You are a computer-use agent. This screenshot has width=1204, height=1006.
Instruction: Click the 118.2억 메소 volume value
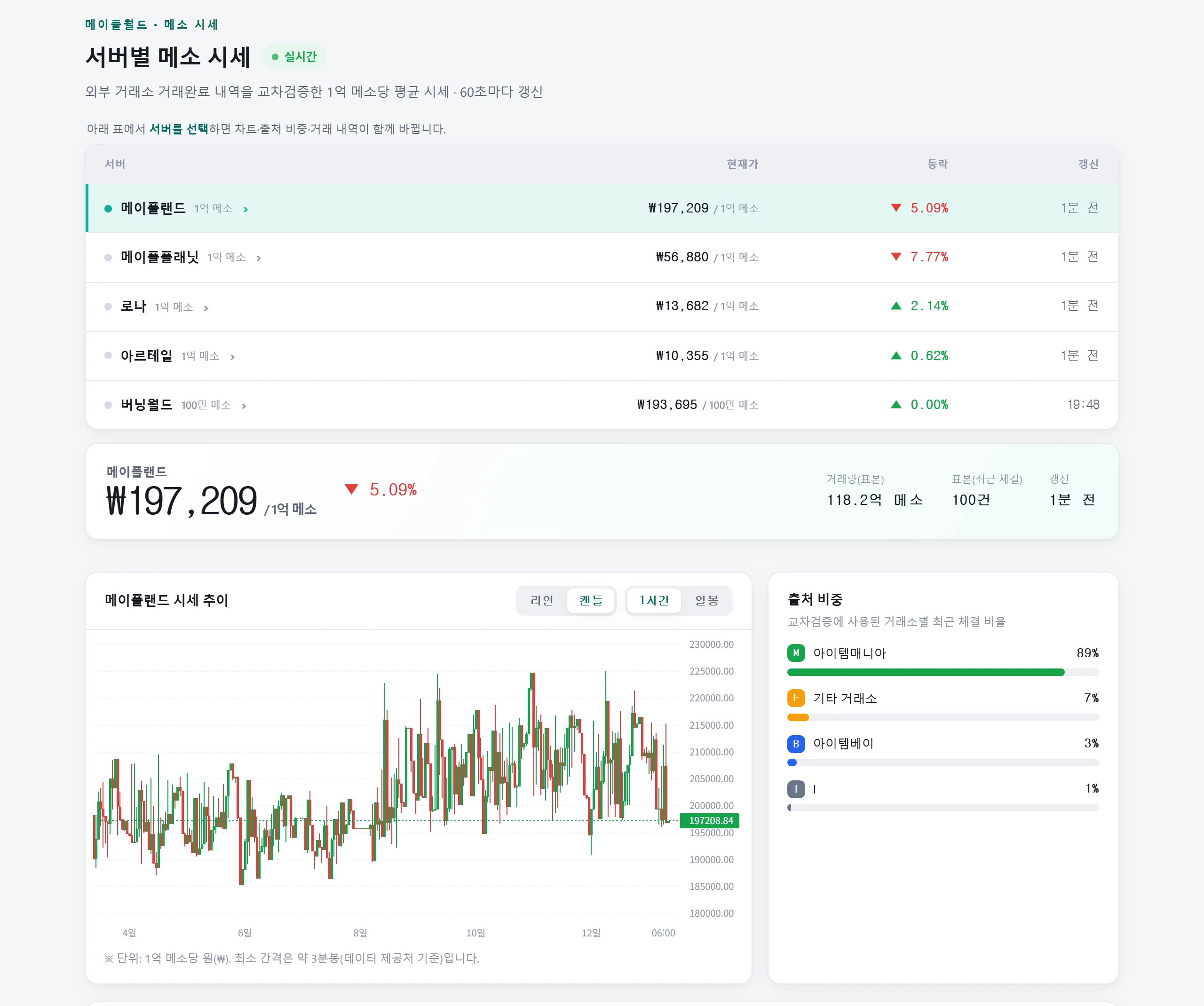click(x=874, y=500)
